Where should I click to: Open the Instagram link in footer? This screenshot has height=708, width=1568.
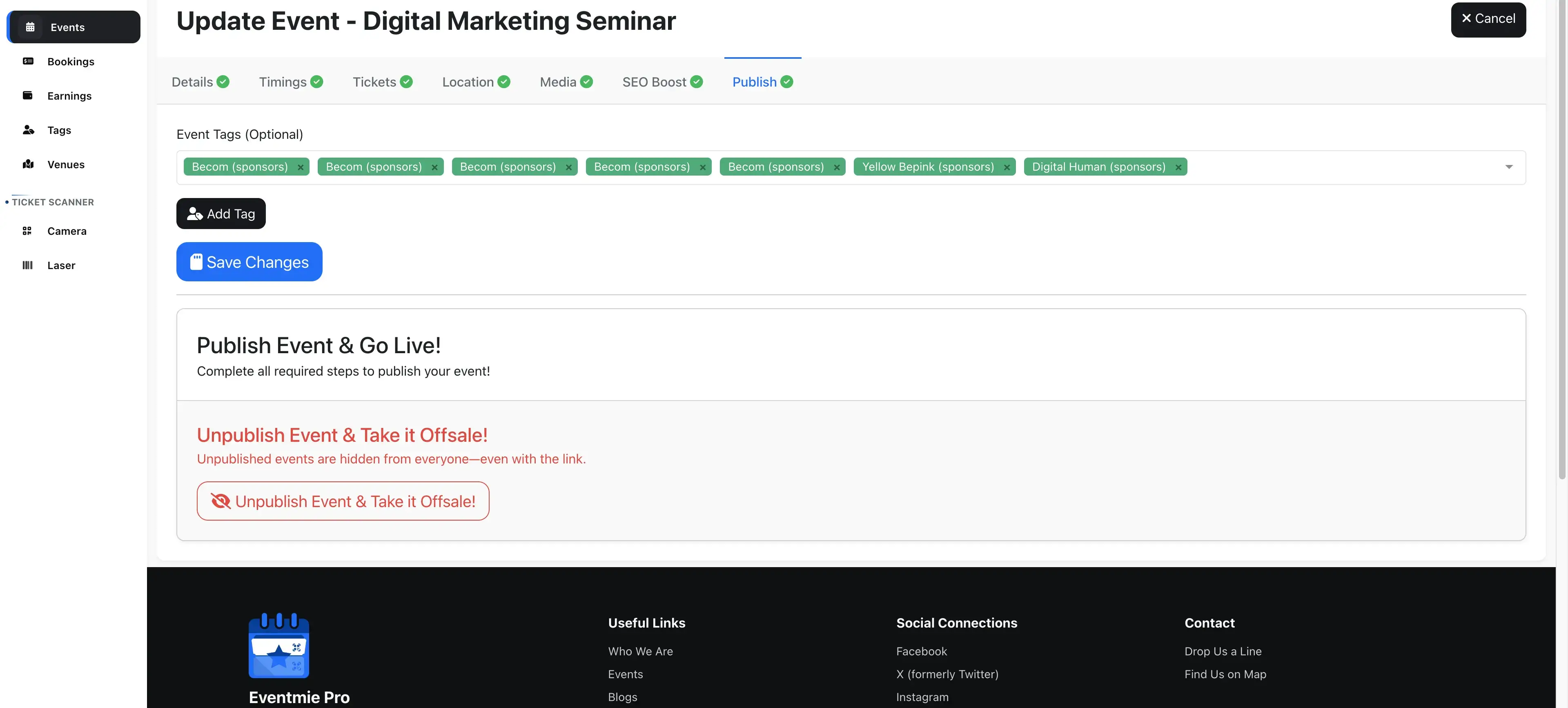pos(922,697)
